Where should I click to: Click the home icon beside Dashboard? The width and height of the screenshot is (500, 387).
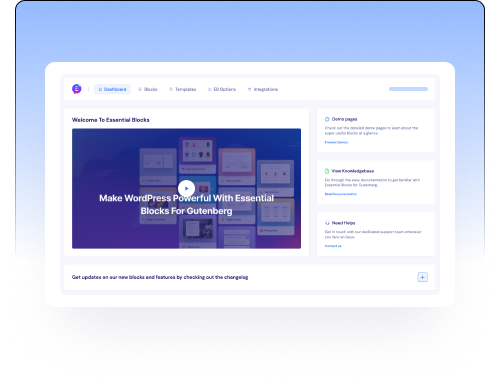pos(100,89)
